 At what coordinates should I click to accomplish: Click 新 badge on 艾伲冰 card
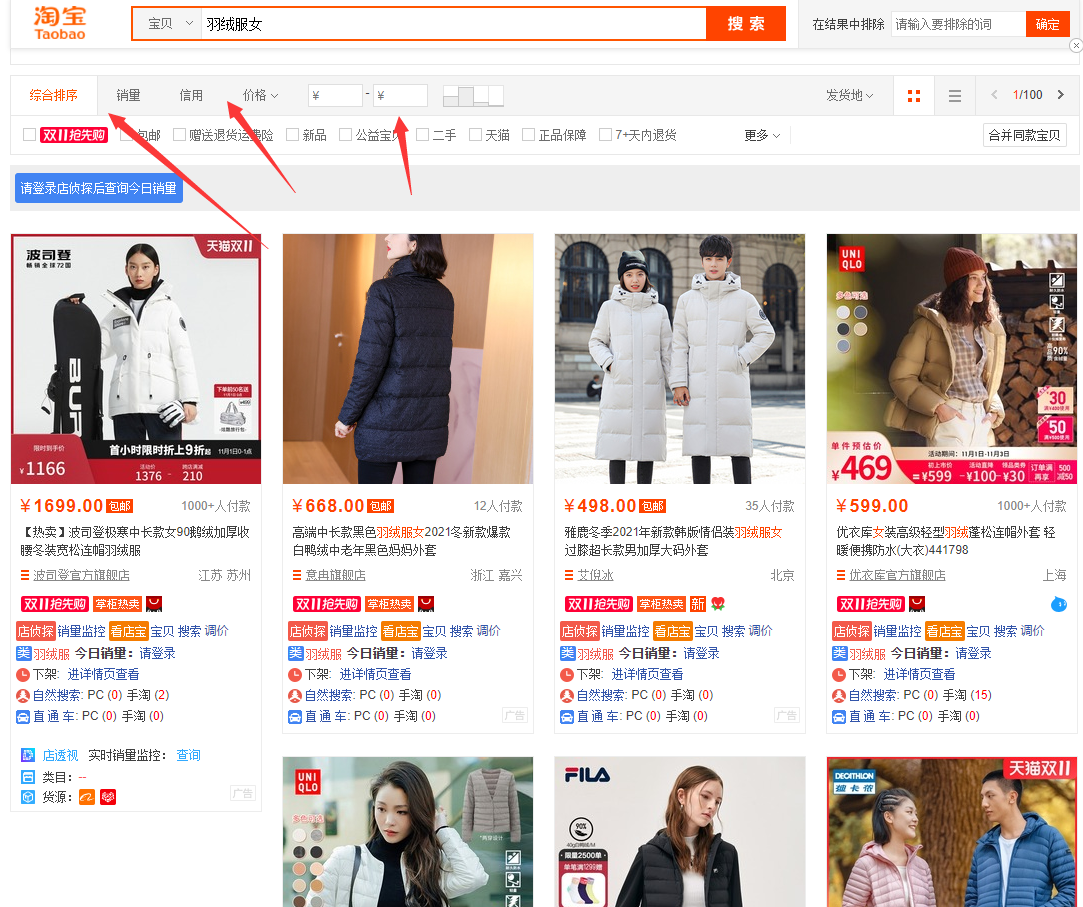click(698, 604)
